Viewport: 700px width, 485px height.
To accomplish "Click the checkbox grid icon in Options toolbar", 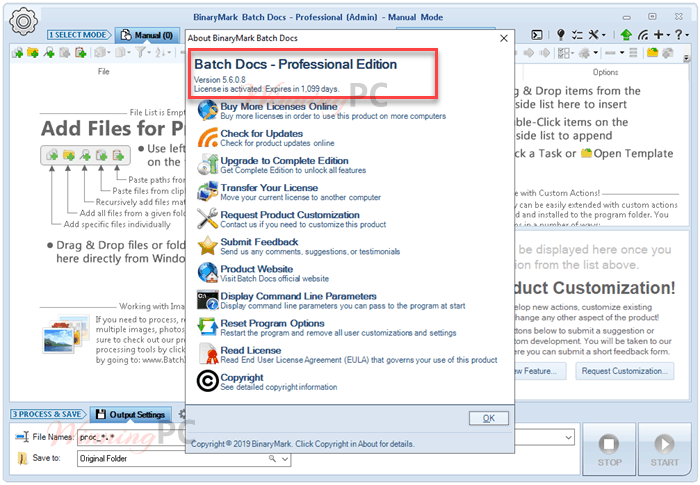I will pyautogui.click(x=563, y=53).
